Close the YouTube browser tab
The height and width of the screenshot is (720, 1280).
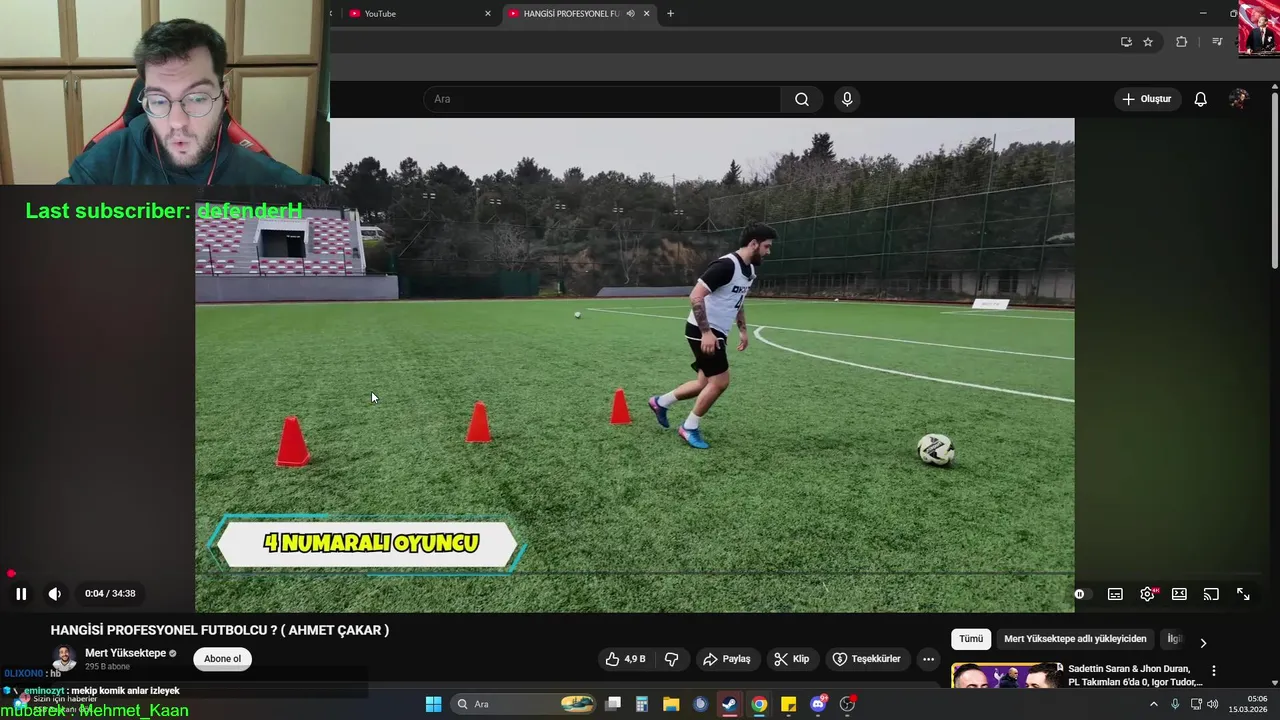tap(488, 13)
